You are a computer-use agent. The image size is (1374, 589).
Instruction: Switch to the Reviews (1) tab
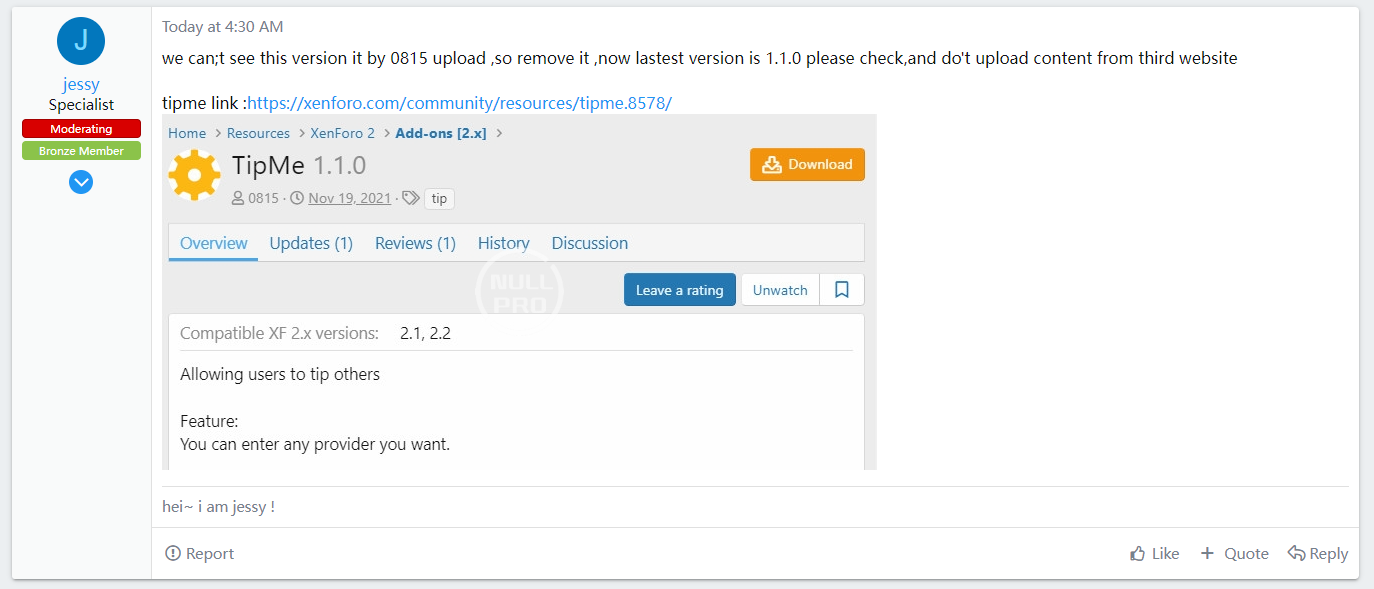[x=415, y=243]
